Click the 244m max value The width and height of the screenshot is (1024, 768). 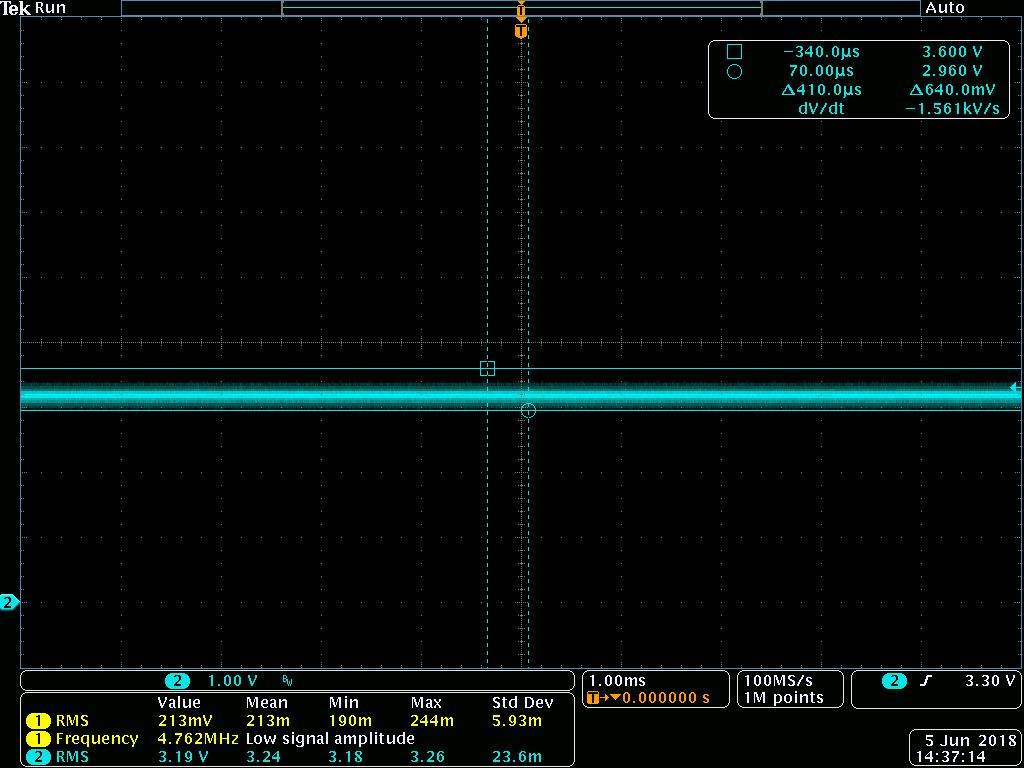pyautogui.click(x=432, y=721)
